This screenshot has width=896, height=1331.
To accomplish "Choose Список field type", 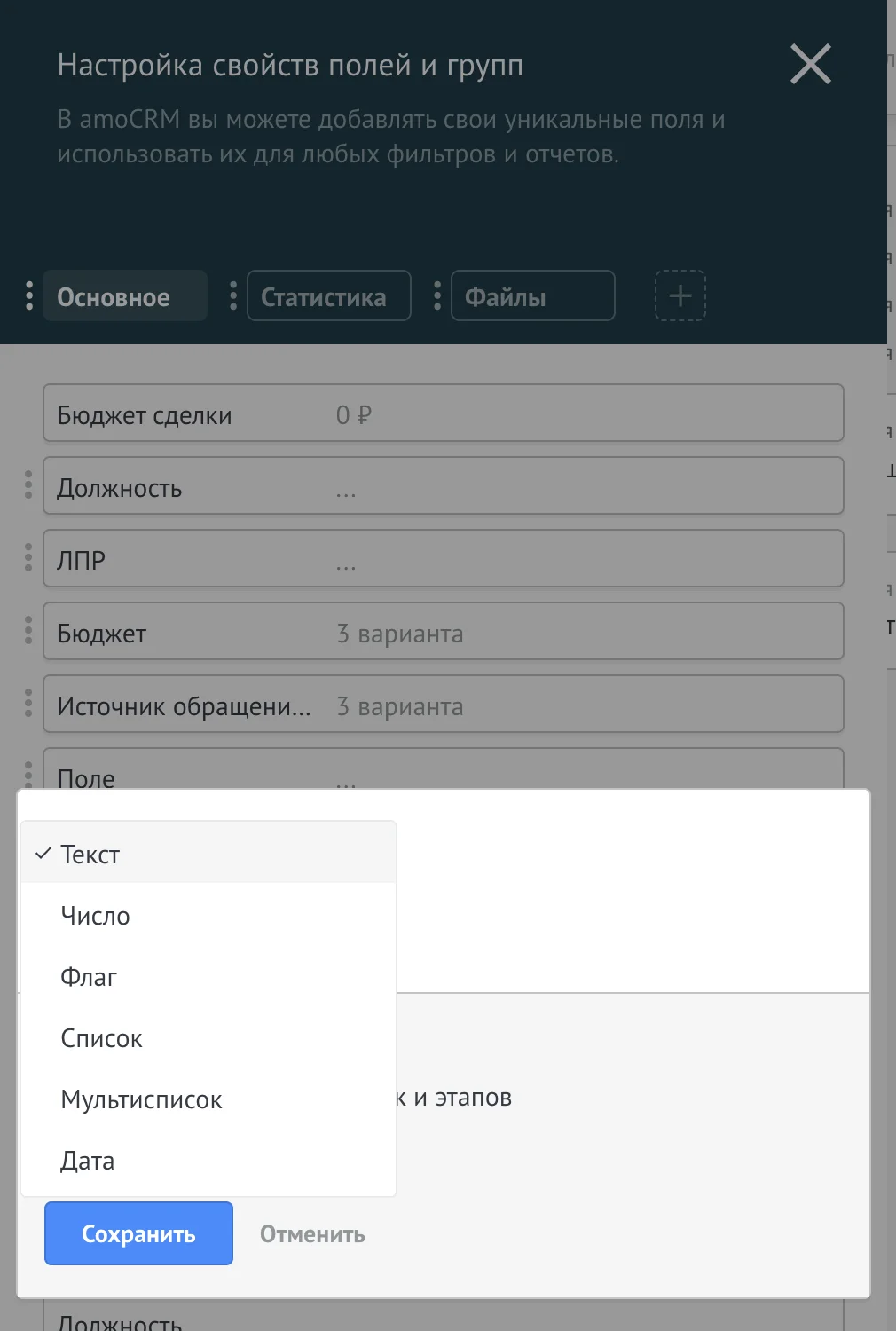I will coord(208,1038).
